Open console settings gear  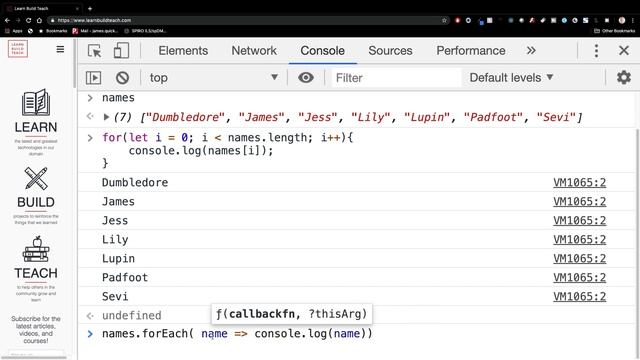click(624, 78)
